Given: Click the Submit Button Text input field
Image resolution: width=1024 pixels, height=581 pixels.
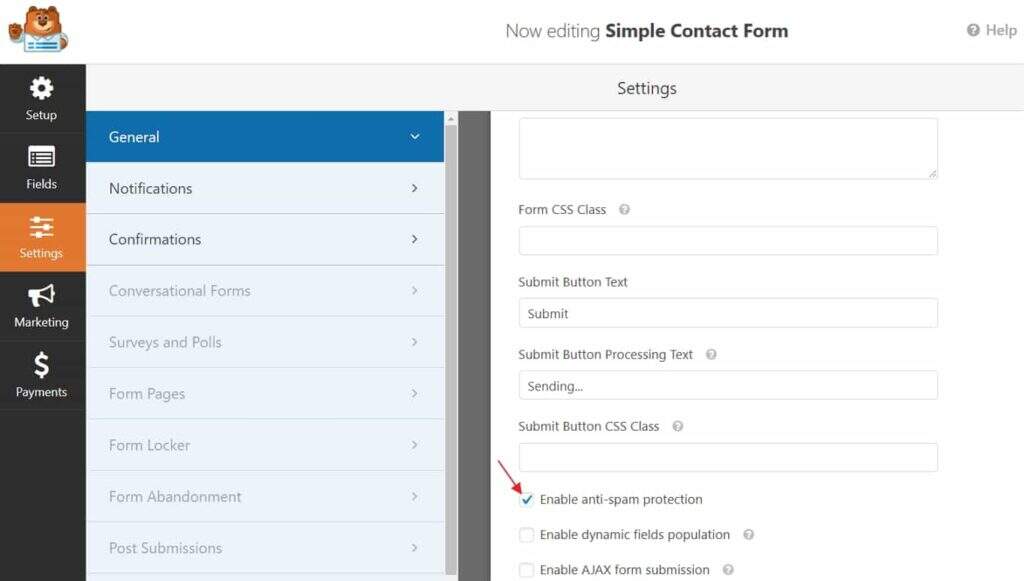Looking at the screenshot, I should coord(728,313).
